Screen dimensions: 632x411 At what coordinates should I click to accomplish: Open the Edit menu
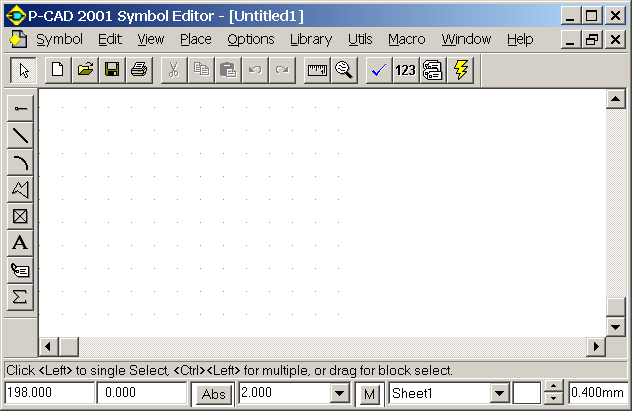point(110,39)
